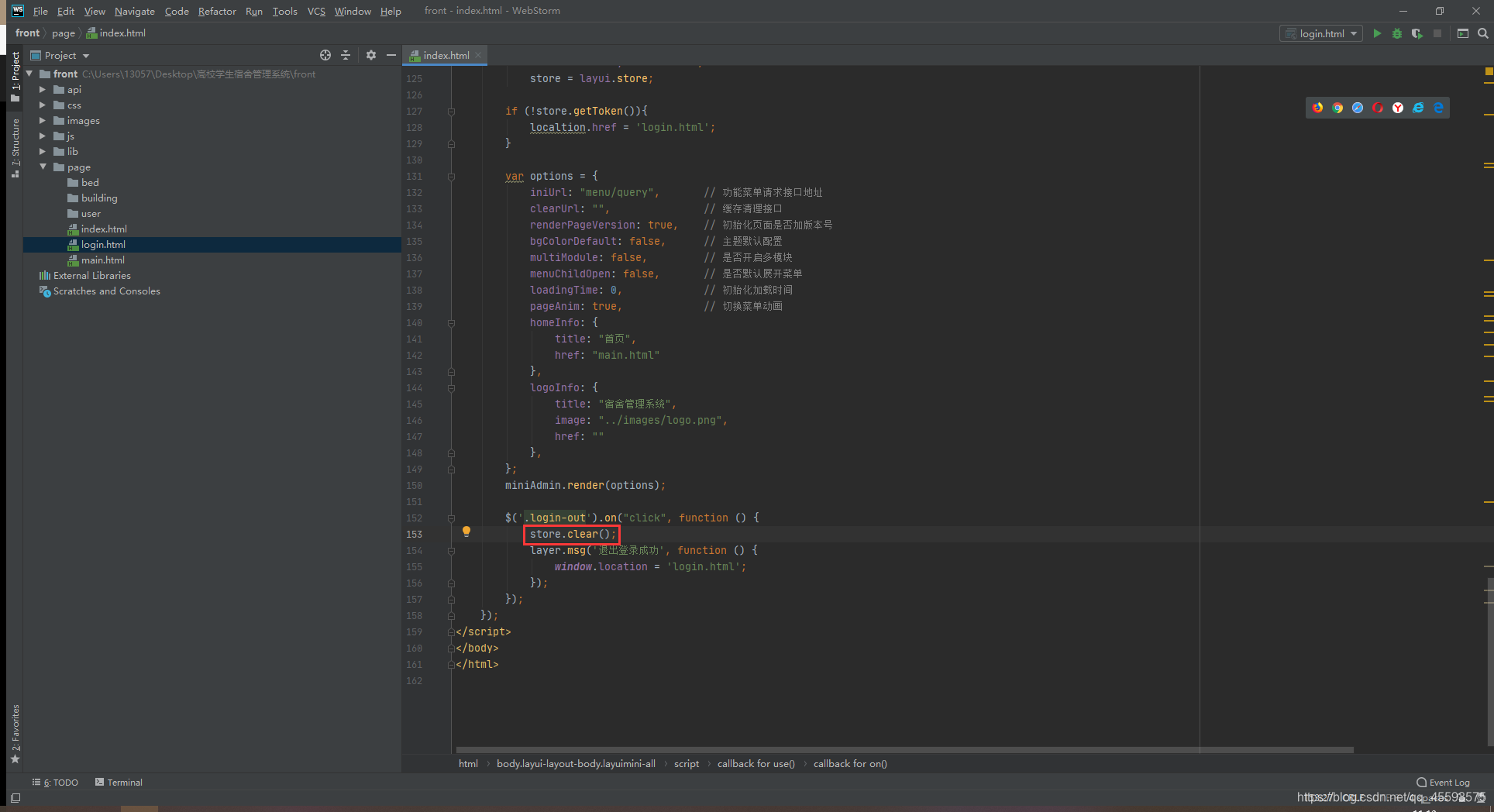Preview page in Firefox browser icon

1318,108
